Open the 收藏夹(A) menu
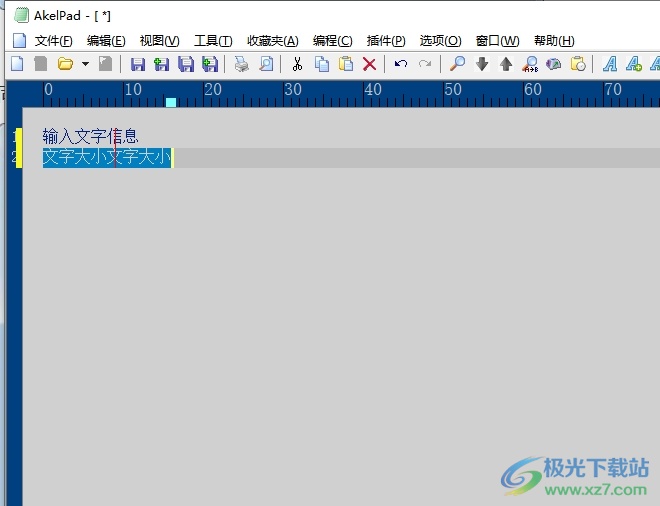 (273, 41)
